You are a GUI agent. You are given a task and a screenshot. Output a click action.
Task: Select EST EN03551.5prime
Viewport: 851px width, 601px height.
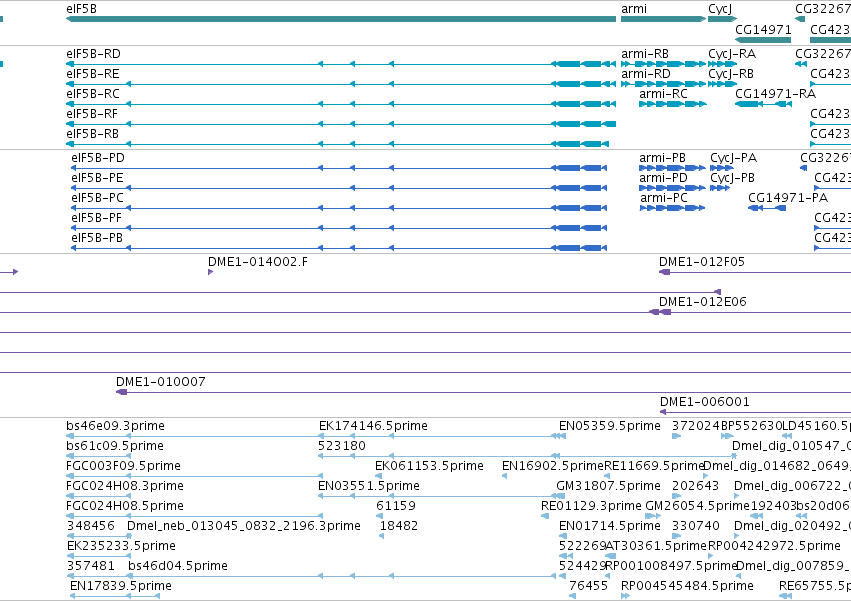tap(369, 486)
